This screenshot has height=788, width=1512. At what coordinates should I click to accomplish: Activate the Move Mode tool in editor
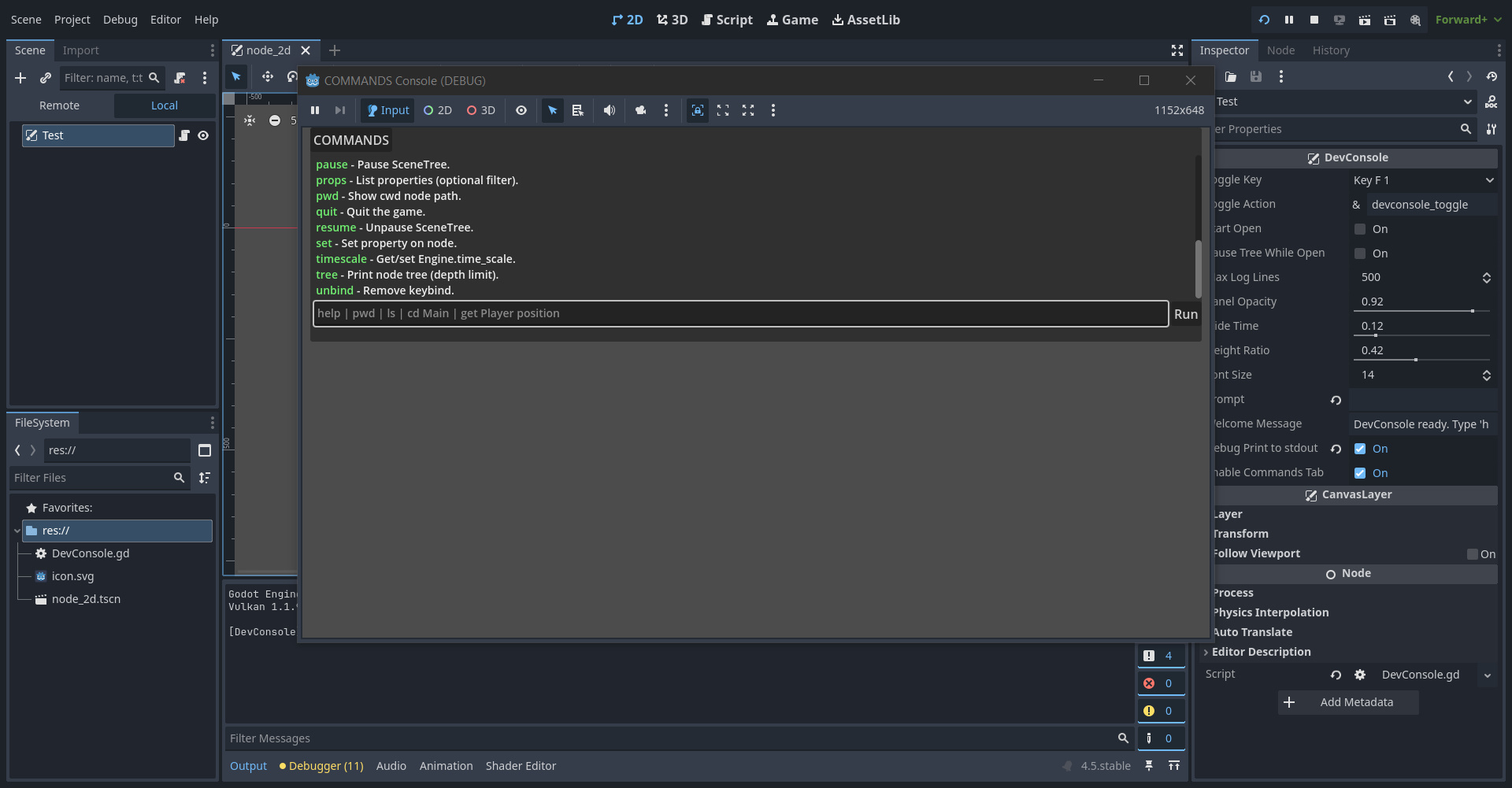tap(268, 76)
